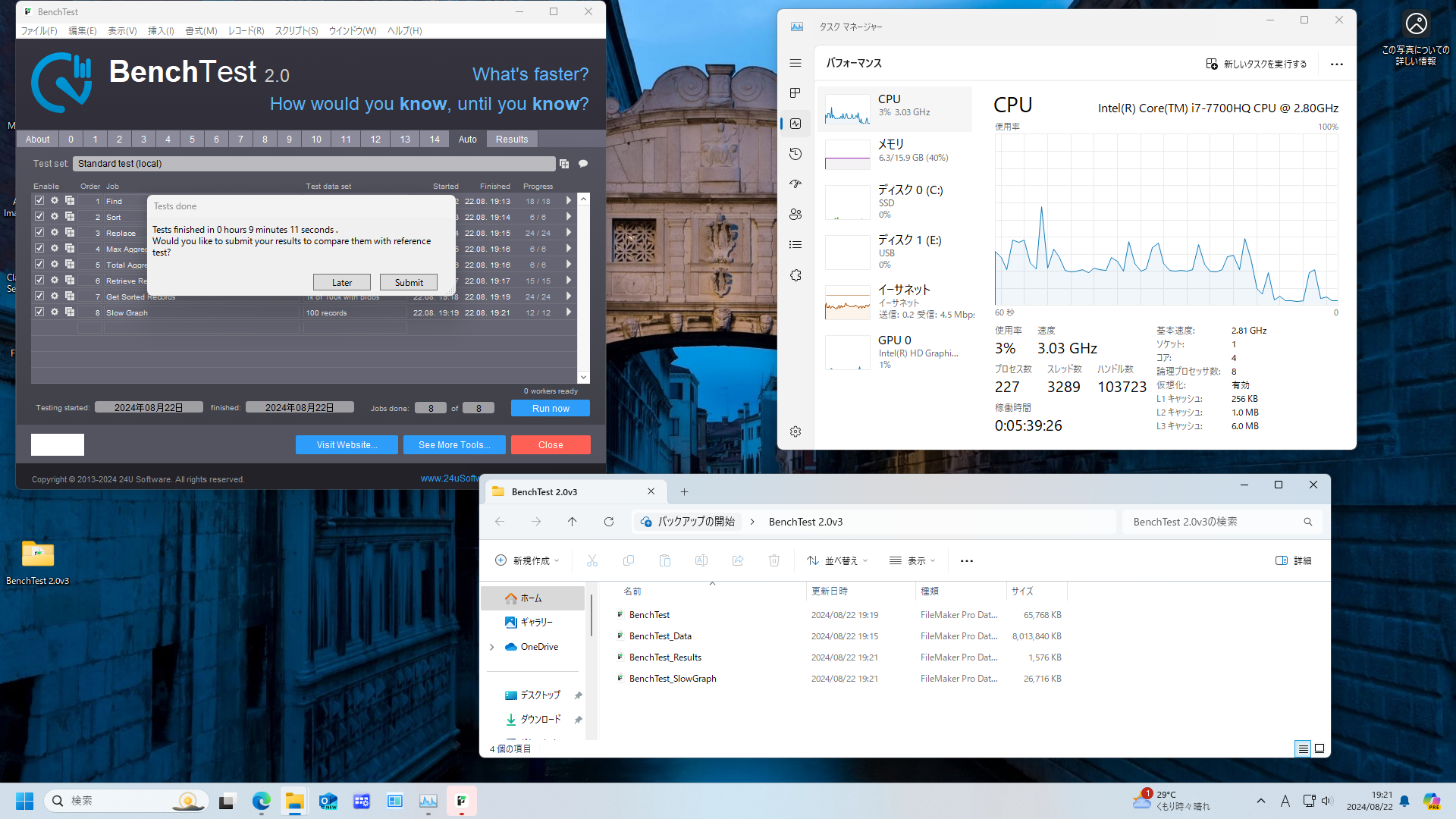Image resolution: width=1456 pixels, height=819 pixels.
Task: Open Details page in Task Manager sidebar
Action: click(x=795, y=245)
